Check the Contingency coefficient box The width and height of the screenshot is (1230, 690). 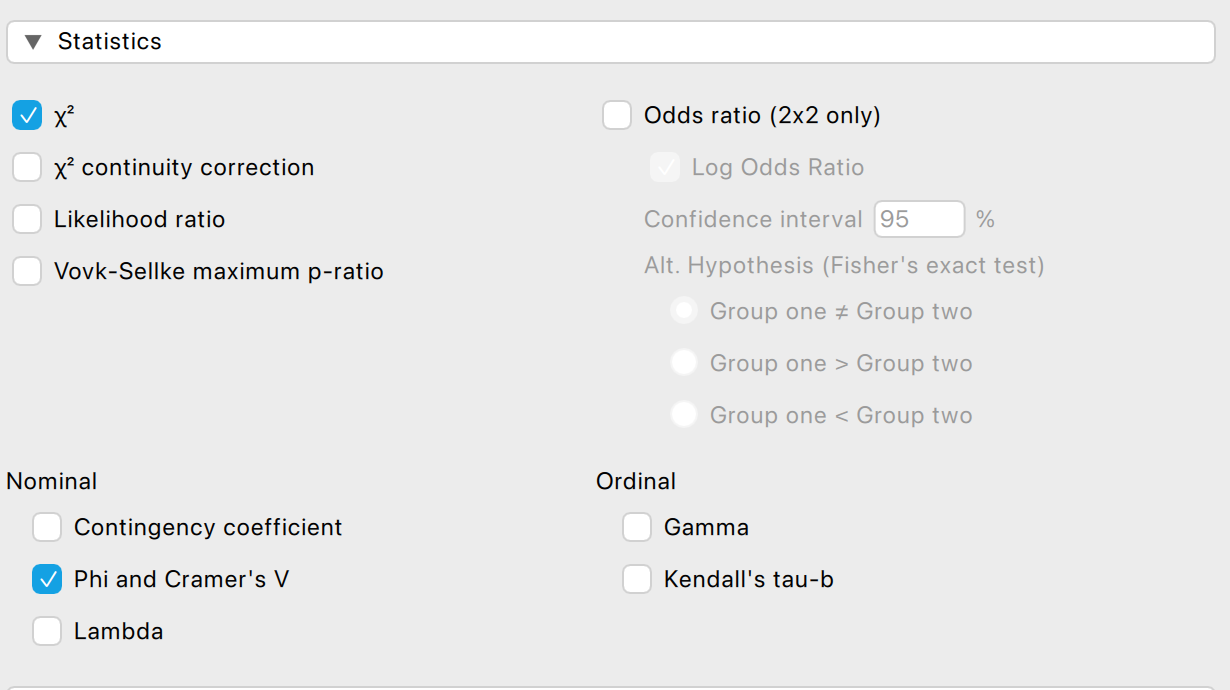pos(47,528)
